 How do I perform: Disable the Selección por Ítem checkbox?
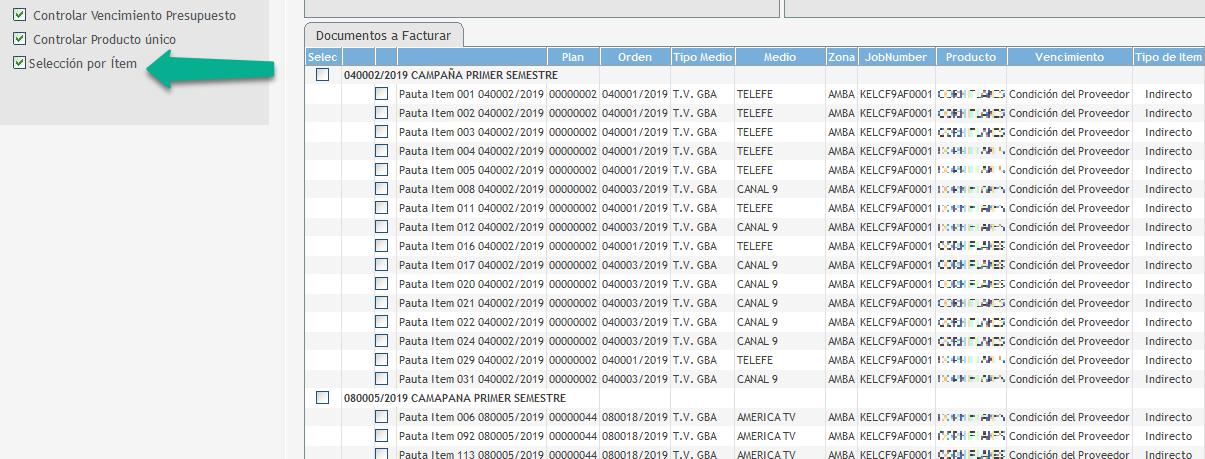coord(19,63)
